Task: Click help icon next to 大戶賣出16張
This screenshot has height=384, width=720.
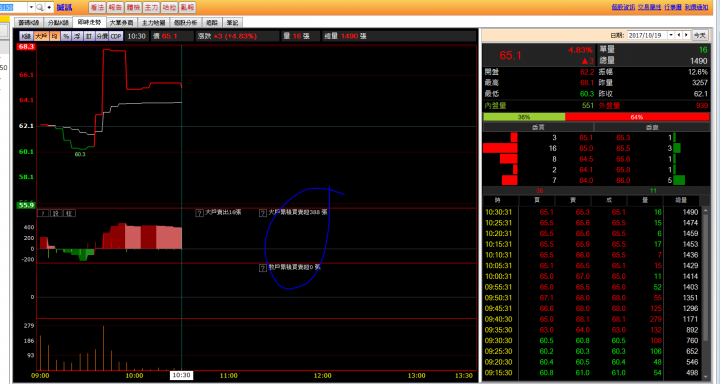Action: coord(200,213)
